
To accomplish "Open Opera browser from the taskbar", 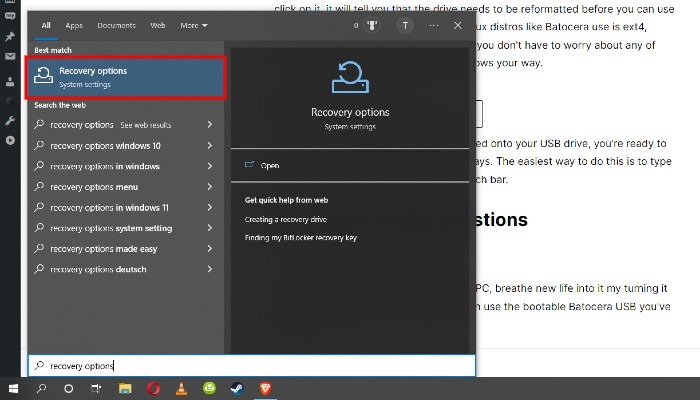I will point(154,388).
